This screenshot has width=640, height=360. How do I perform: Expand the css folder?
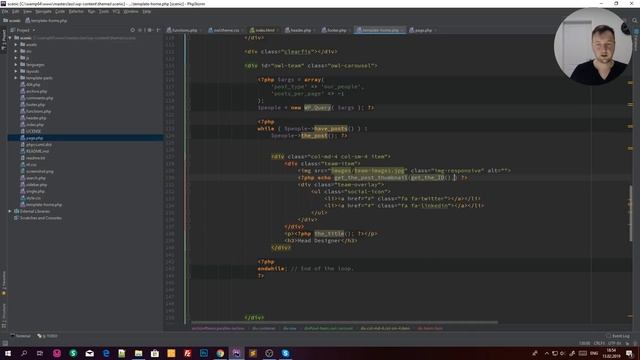coord(16,51)
